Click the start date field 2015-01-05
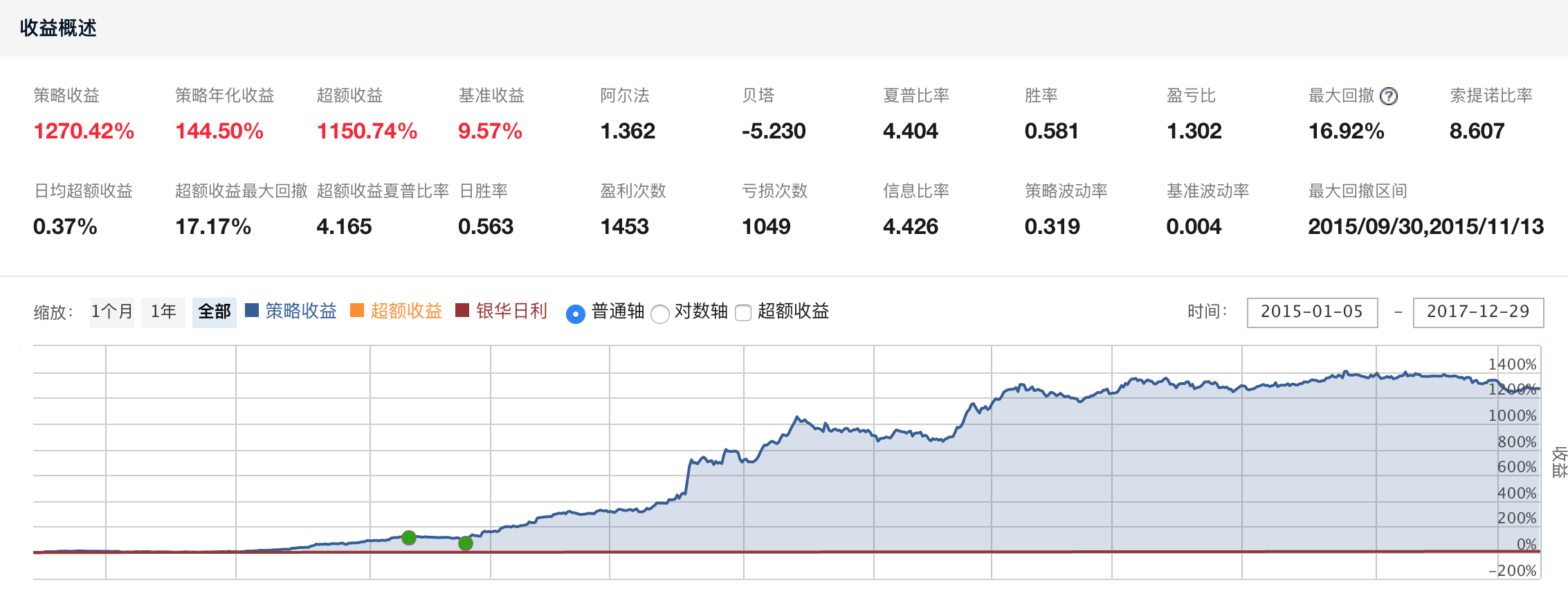 point(1312,312)
